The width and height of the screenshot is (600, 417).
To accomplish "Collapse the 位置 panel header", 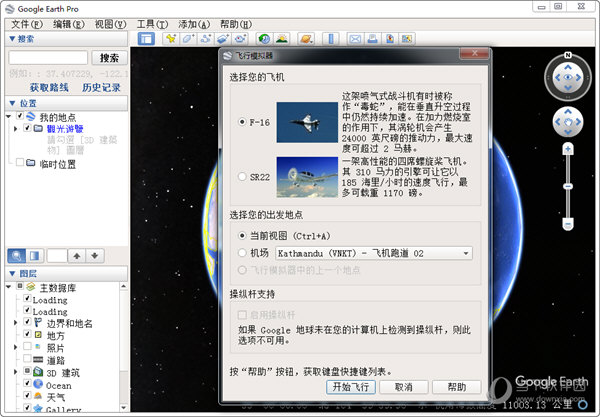I will coord(67,103).
